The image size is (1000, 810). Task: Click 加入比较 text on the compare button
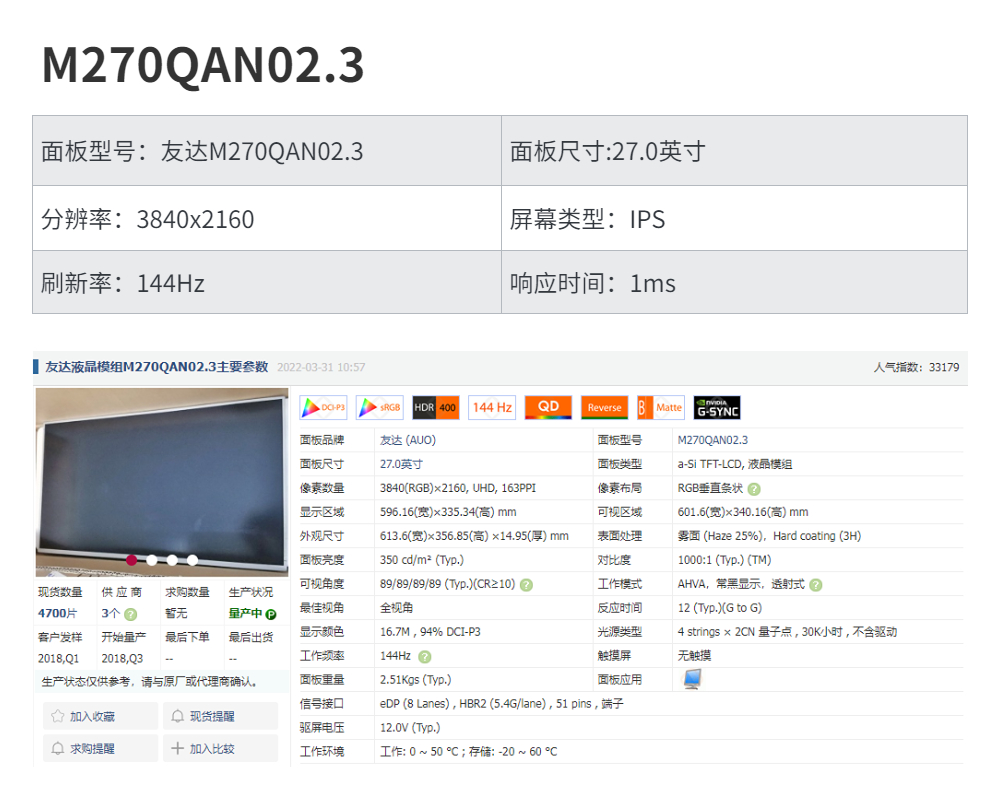[x=212, y=749]
